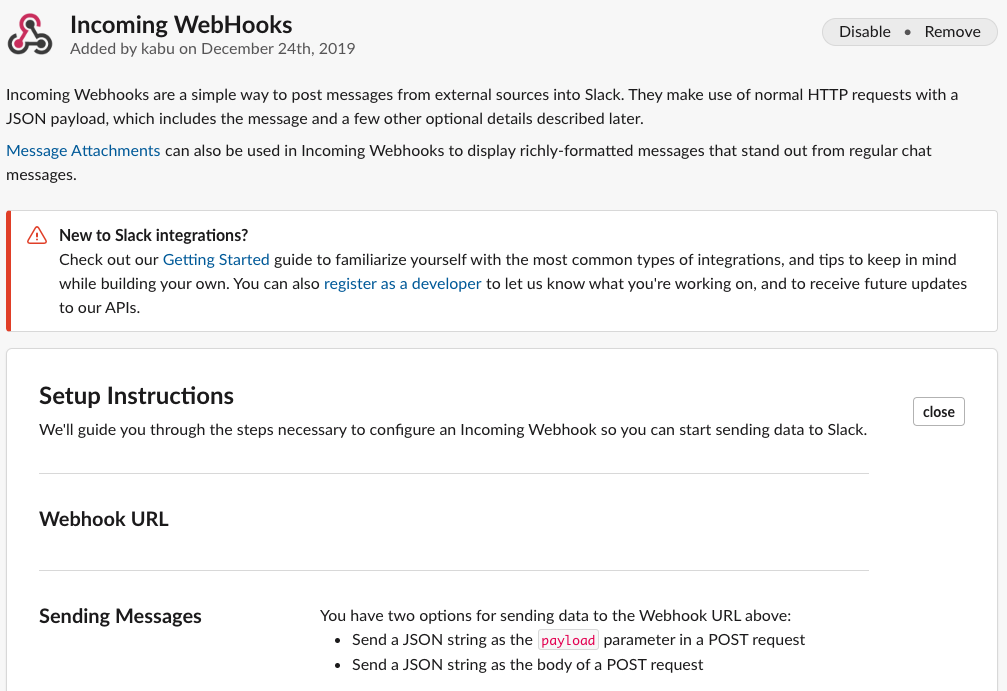Screen dimensions: 1007x691
Task: Click the Added by kabu date text
Action: click(x=212, y=48)
